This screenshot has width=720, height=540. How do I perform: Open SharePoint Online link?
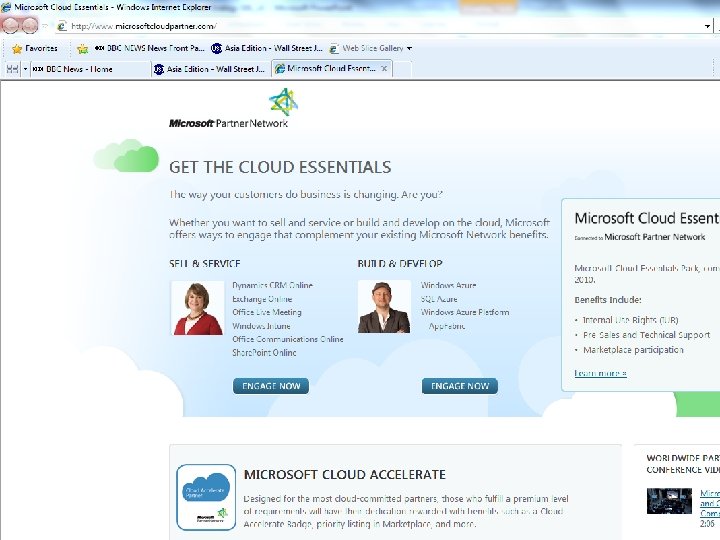[x=264, y=353]
